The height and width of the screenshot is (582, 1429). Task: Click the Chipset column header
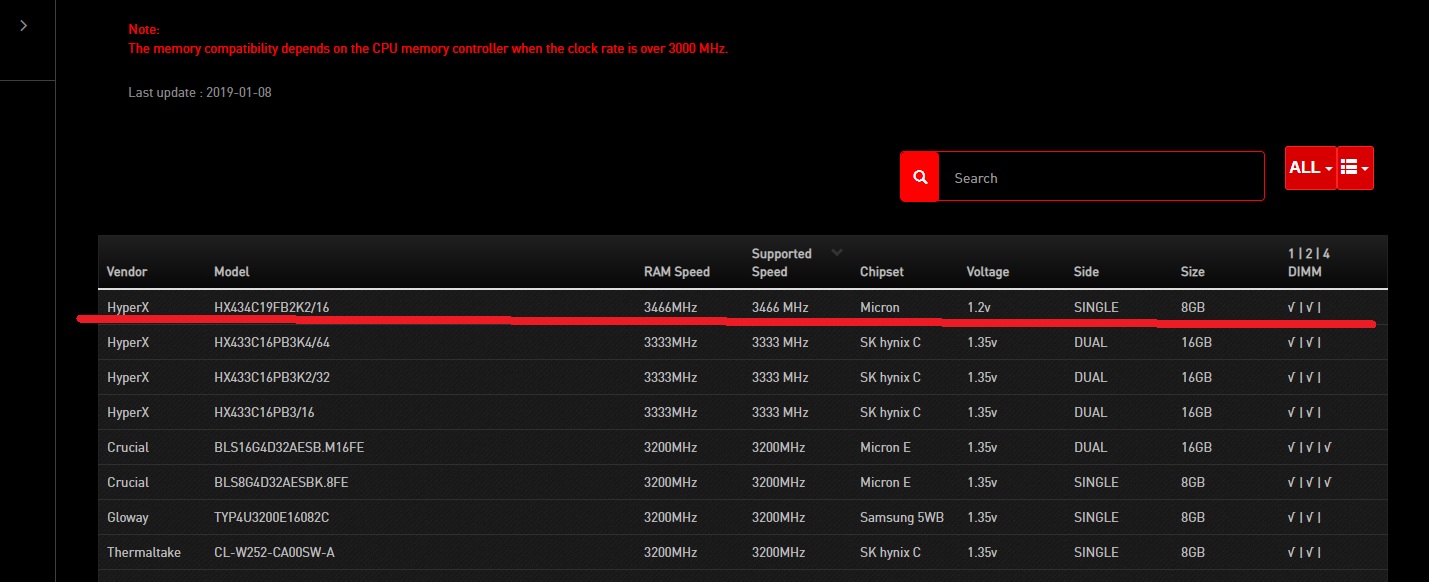pos(882,272)
